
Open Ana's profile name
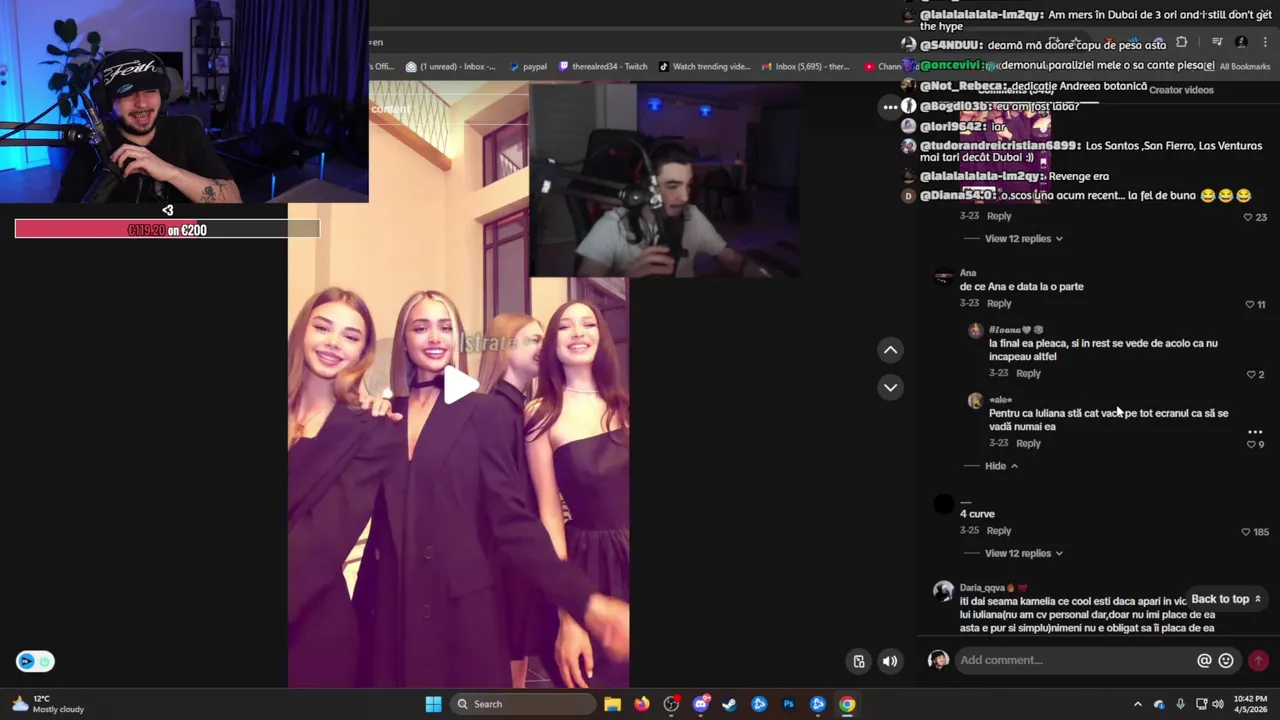[968, 273]
